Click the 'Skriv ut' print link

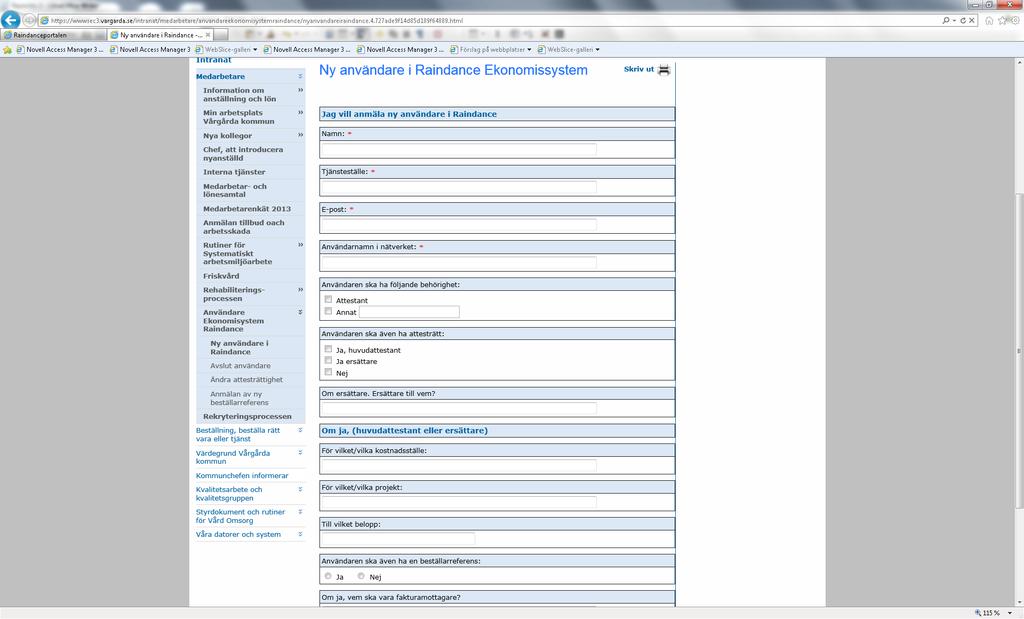[x=639, y=69]
